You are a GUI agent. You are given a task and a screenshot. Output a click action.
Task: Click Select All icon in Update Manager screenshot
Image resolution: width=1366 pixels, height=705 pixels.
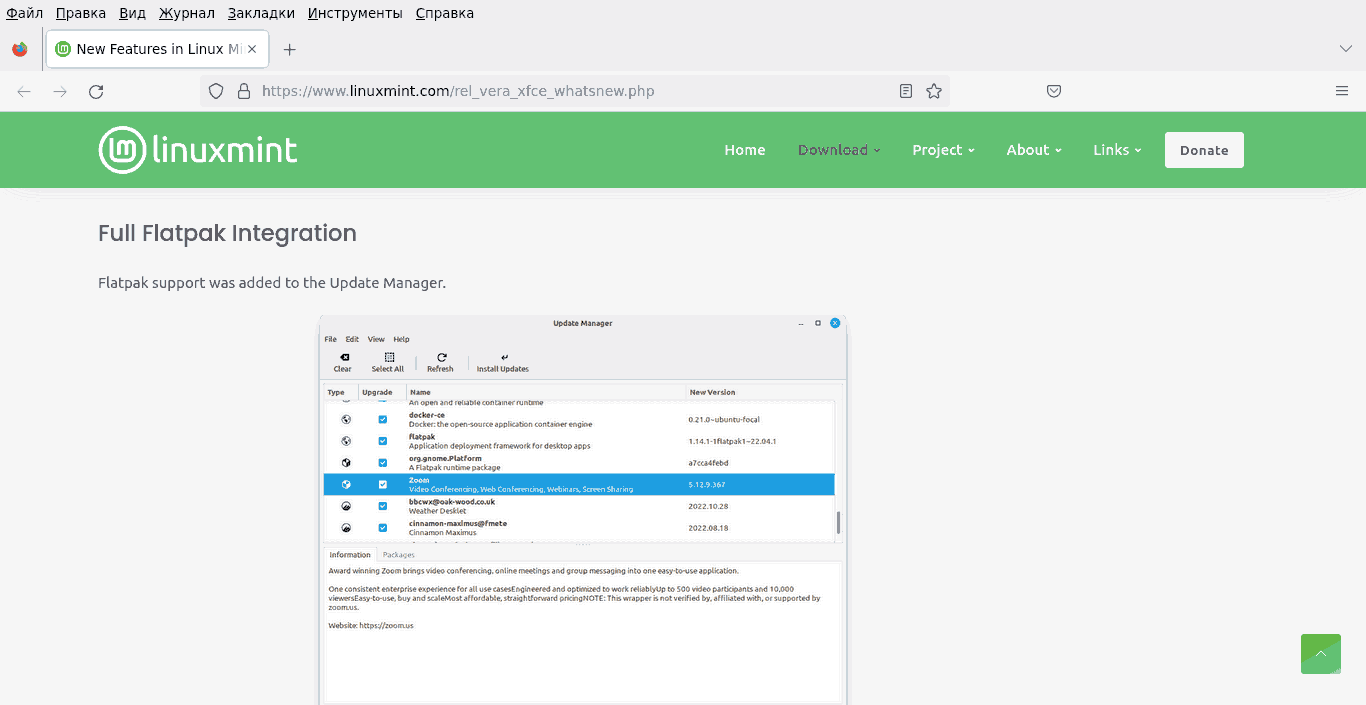[x=388, y=362]
